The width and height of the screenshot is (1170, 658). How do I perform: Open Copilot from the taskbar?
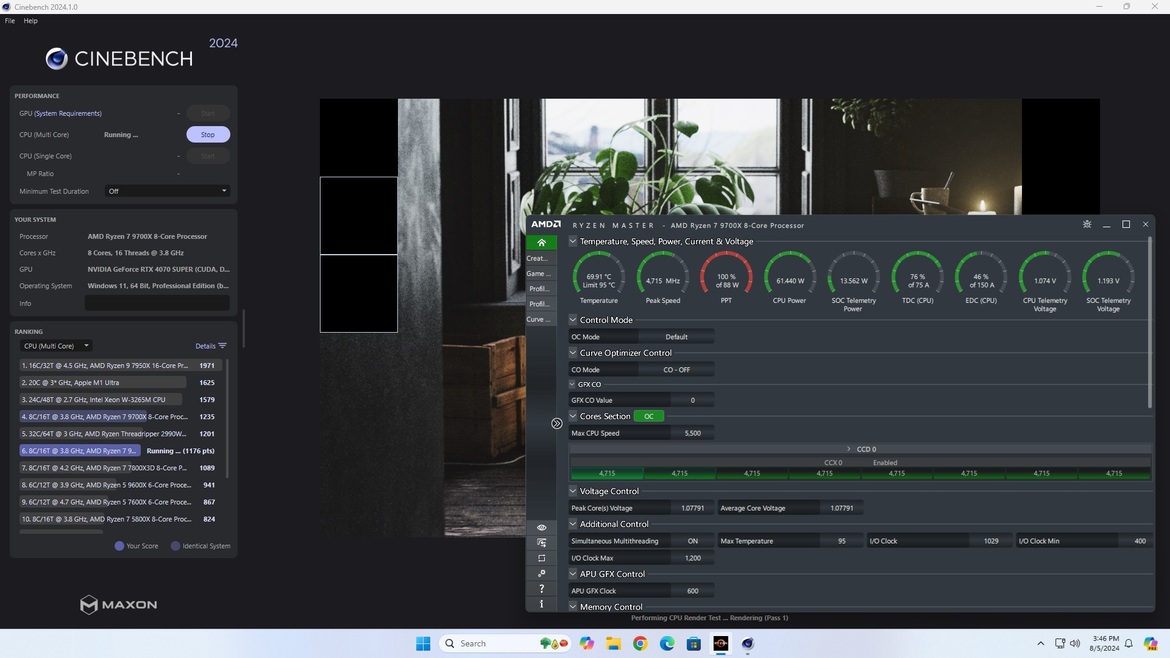click(x=586, y=643)
